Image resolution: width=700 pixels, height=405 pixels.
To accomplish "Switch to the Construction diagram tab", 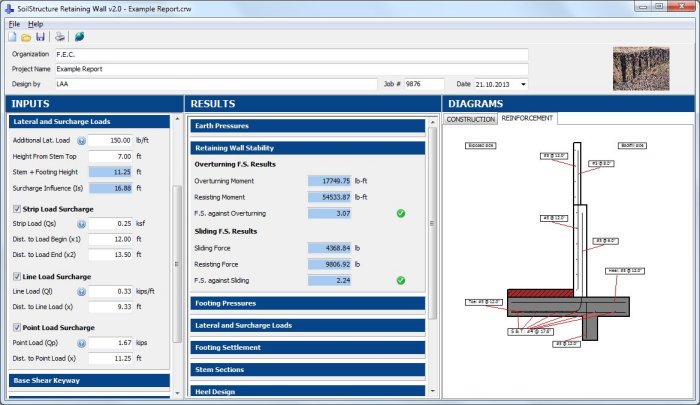I will point(470,118).
